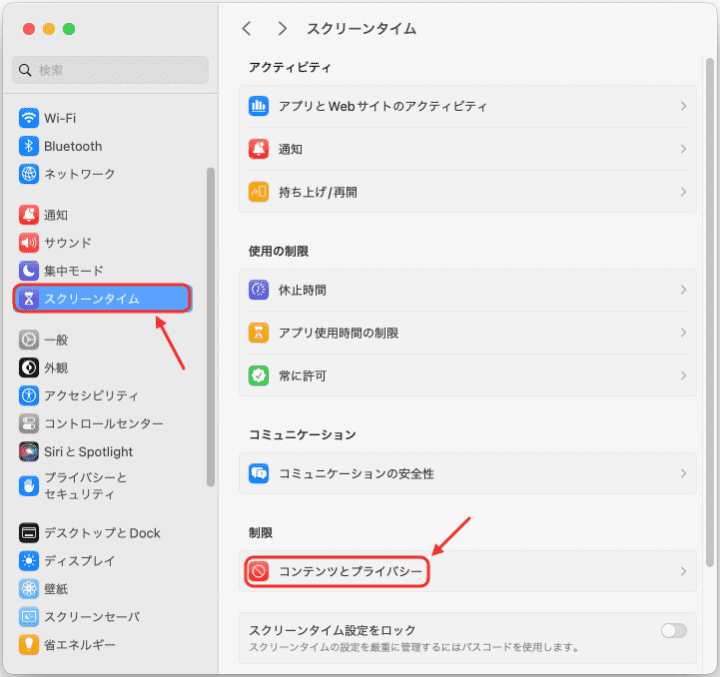Click the コミュニケーション section heading
Image resolution: width=720 pixels, height=677 pixels.
[302, 434]
